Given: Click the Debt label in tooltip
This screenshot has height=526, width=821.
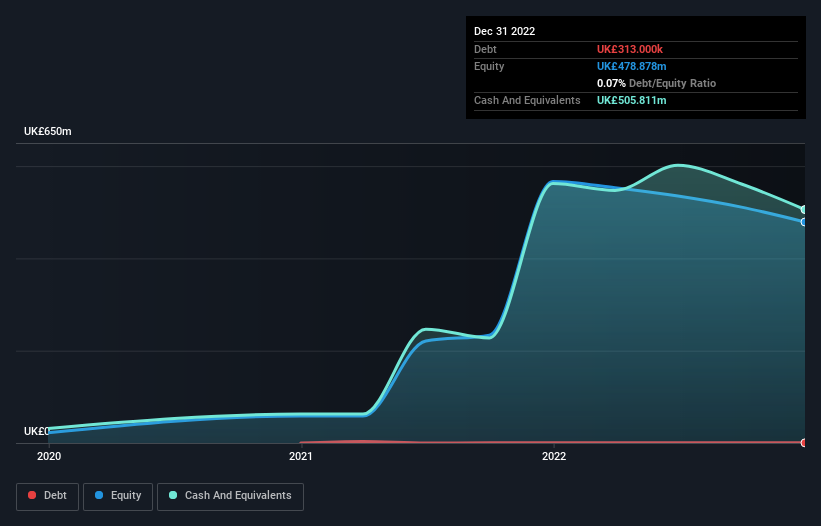Looking at the screenshot, I should (x=485, y=49).
